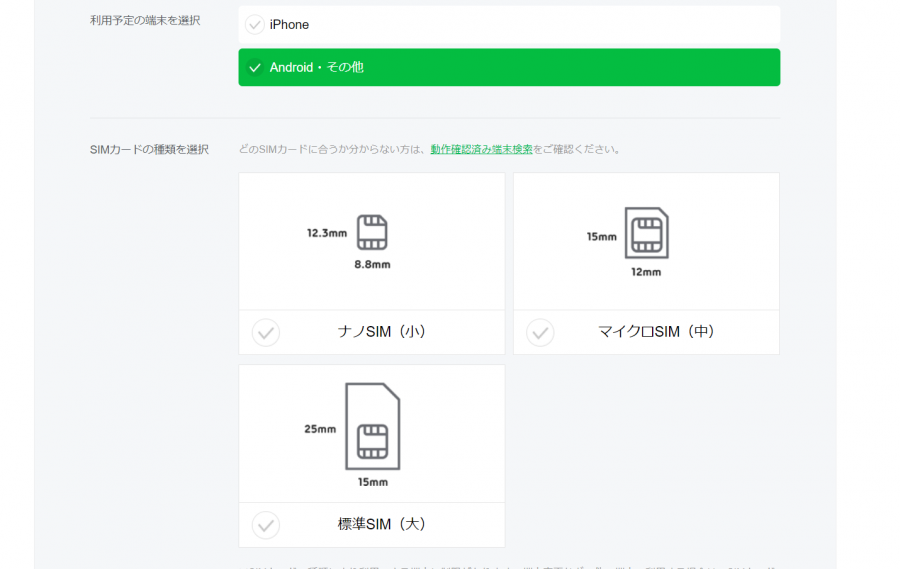The image size is (900, 569).
Task: Choose the マイクロSIM（中） text label
Action: [x=656, y=332]
